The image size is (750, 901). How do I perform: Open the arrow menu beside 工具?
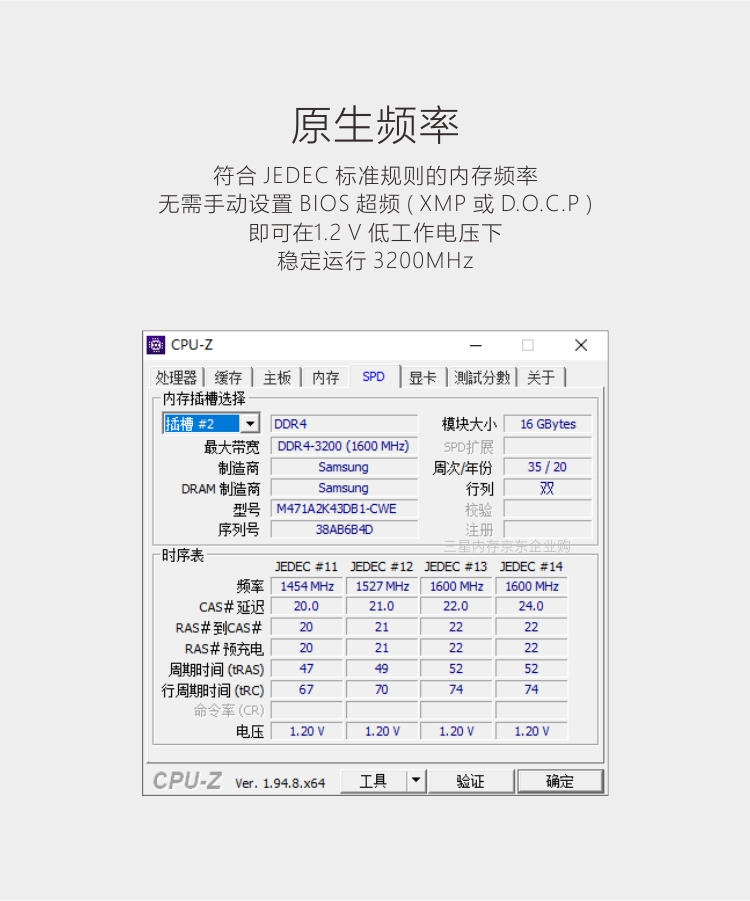click(x=417, y=781)
